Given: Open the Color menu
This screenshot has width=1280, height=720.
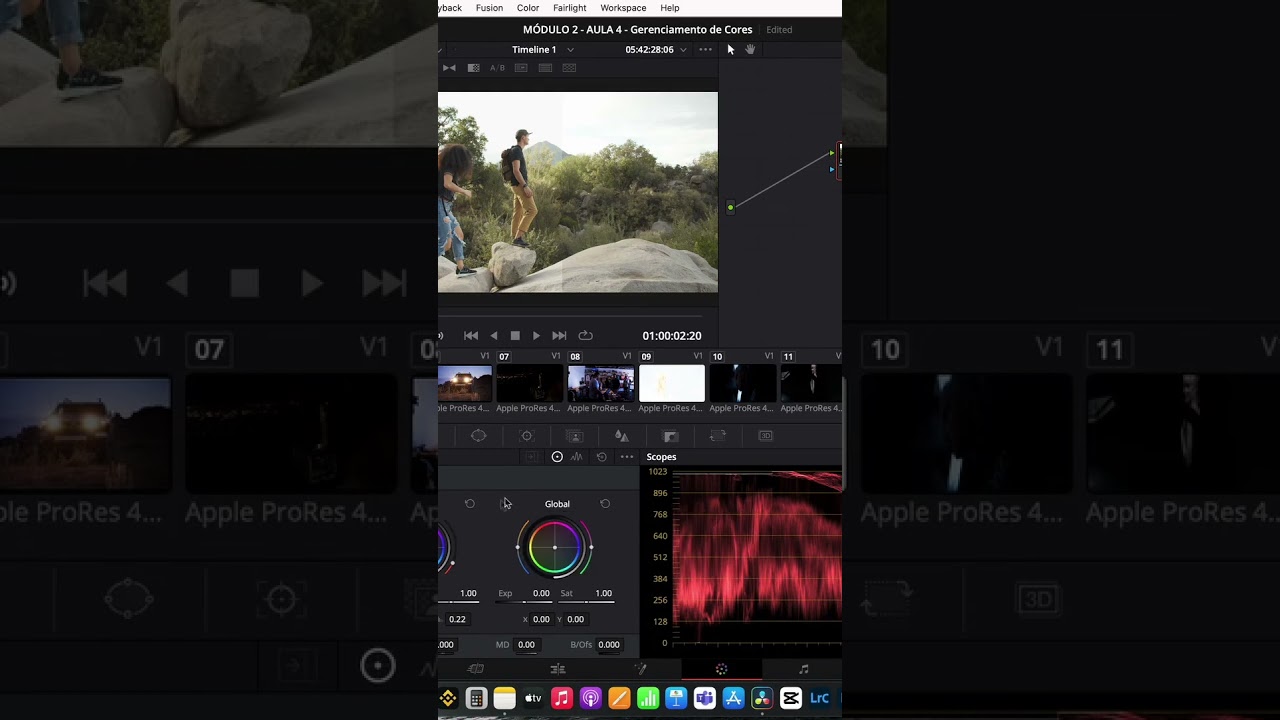Looking at the screenshot, I should [x=528, y=8].
